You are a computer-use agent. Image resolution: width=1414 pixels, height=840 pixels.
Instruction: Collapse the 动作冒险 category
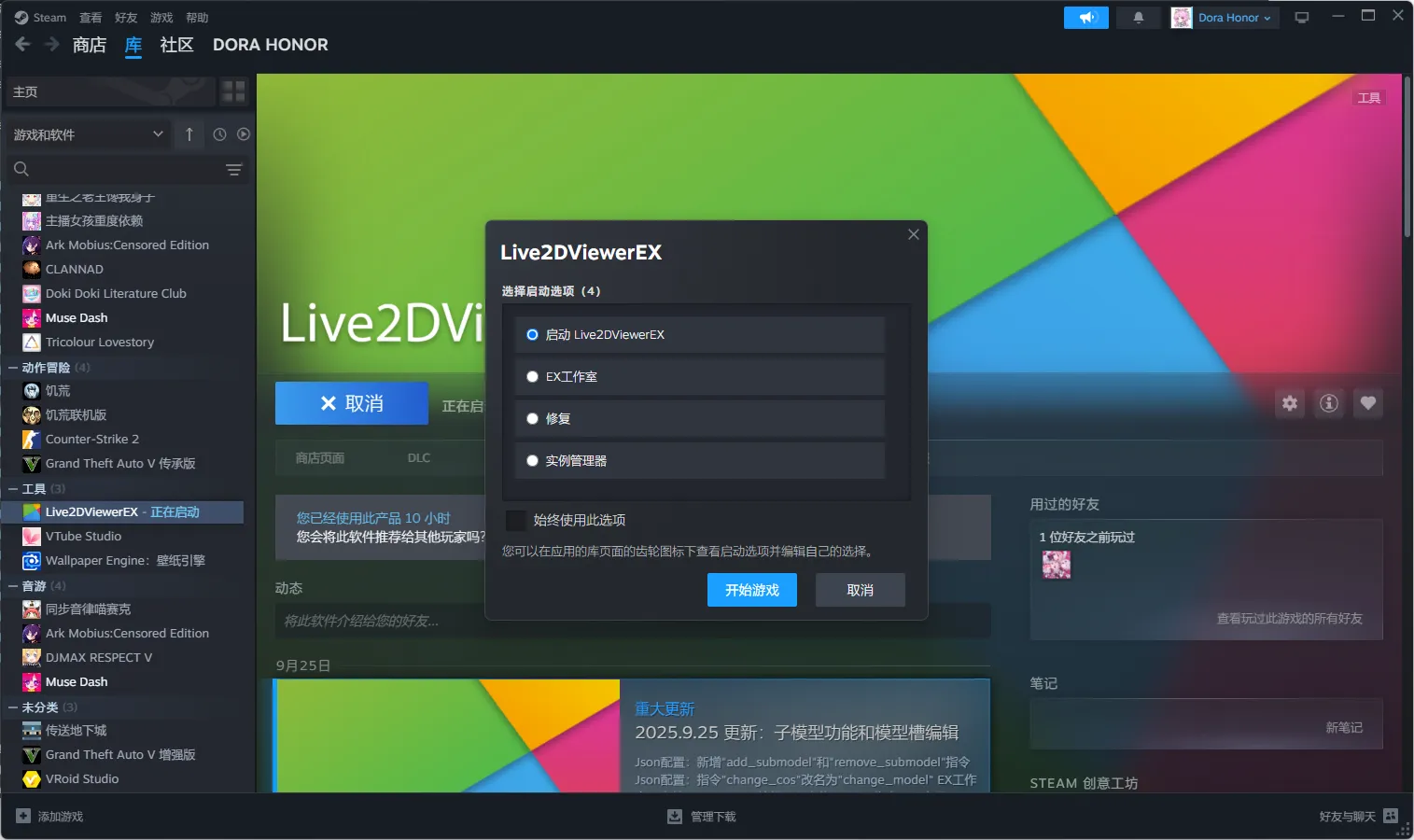click(x=13, y=368)
